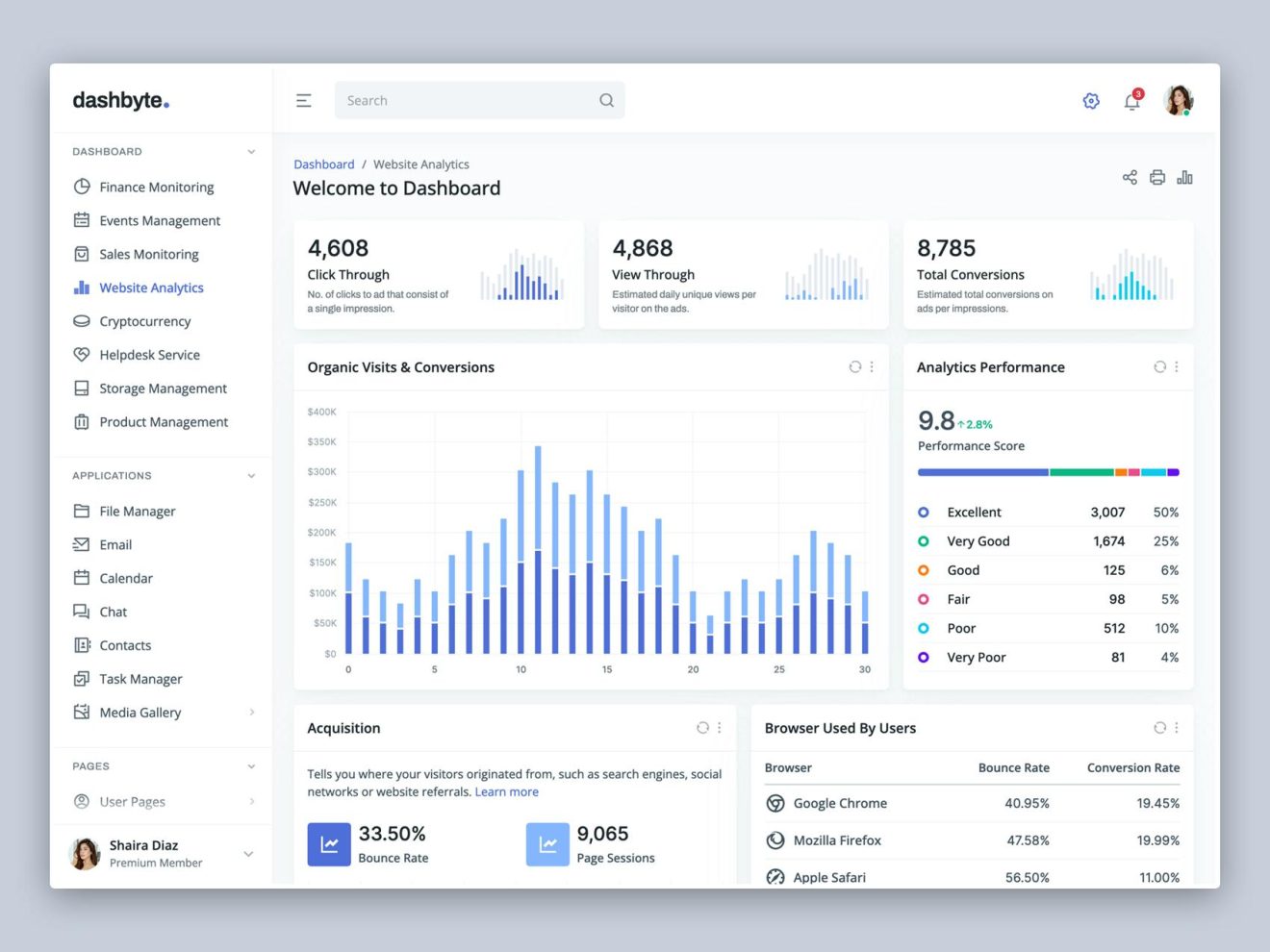The width and height of the screenshot is (1270, 952).
Task: Open the Website Analytics sidebar item
Action: 151,287
